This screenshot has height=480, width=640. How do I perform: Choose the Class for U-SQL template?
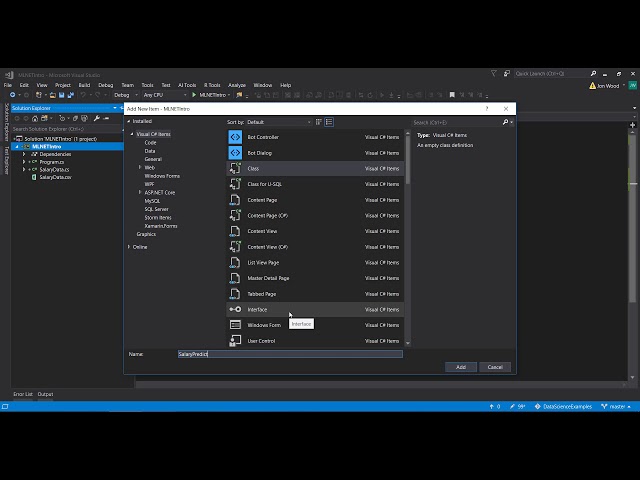click(x=315, y=184)
